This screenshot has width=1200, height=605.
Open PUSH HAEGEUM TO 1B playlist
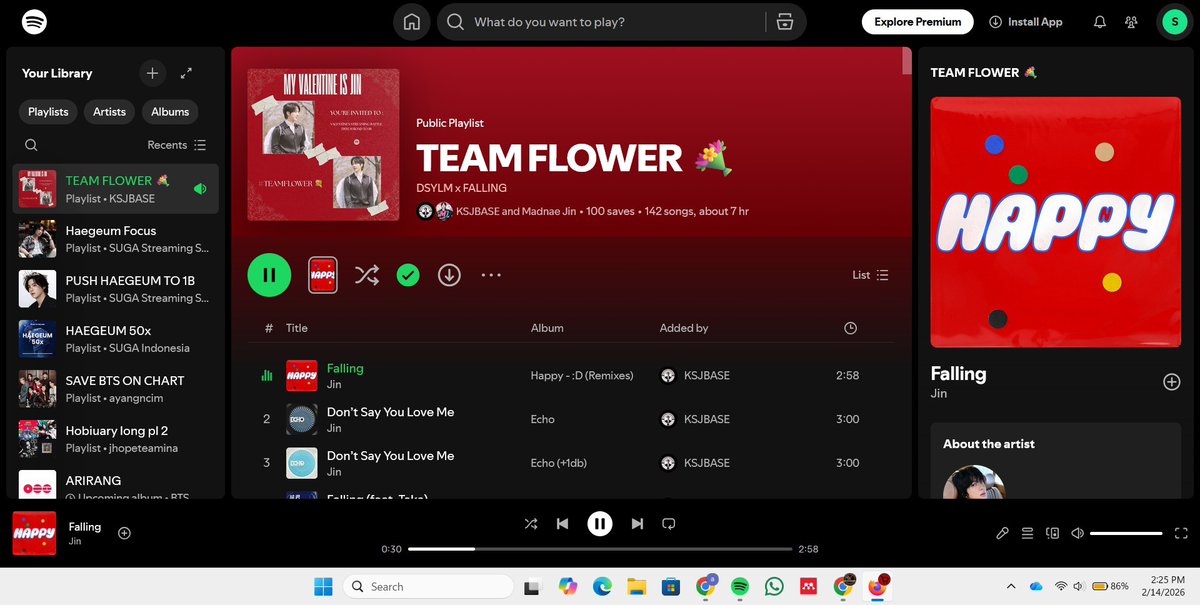pyautogui.click(x=116, y=289)
